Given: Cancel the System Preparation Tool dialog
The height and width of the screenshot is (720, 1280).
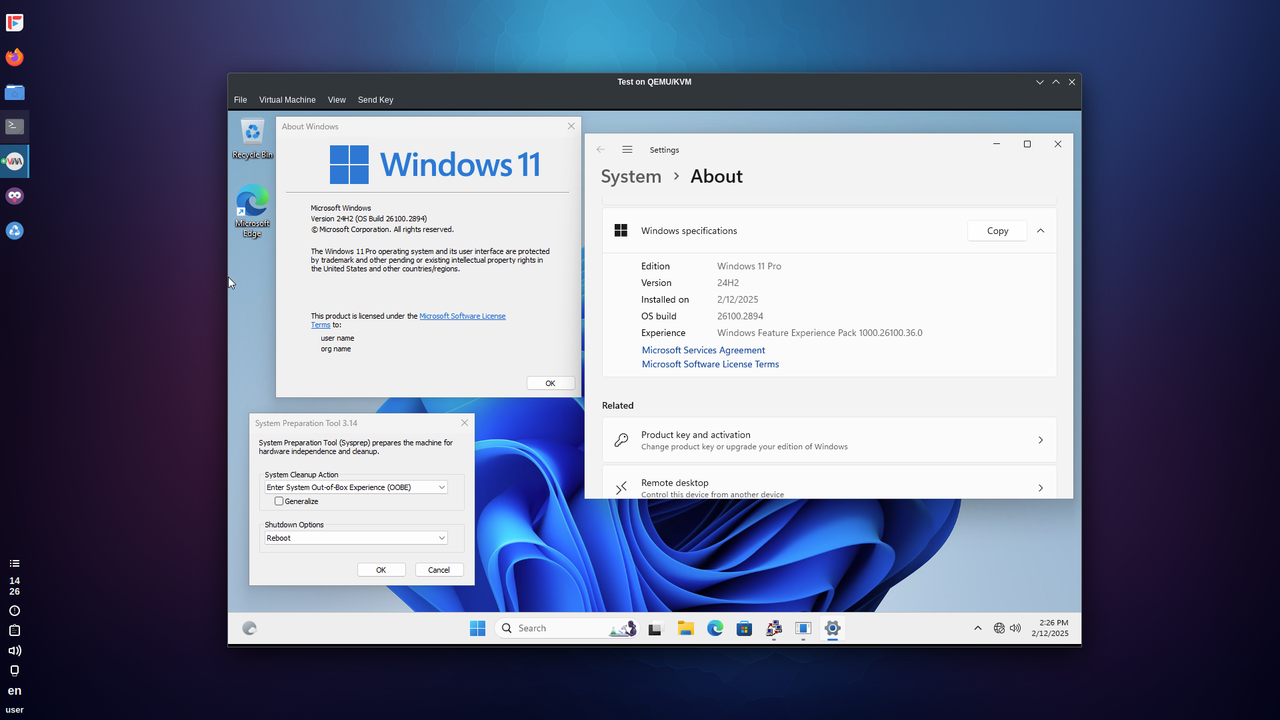Looking at the screenshot, I should pyautogui.click(x=439, y=570).
